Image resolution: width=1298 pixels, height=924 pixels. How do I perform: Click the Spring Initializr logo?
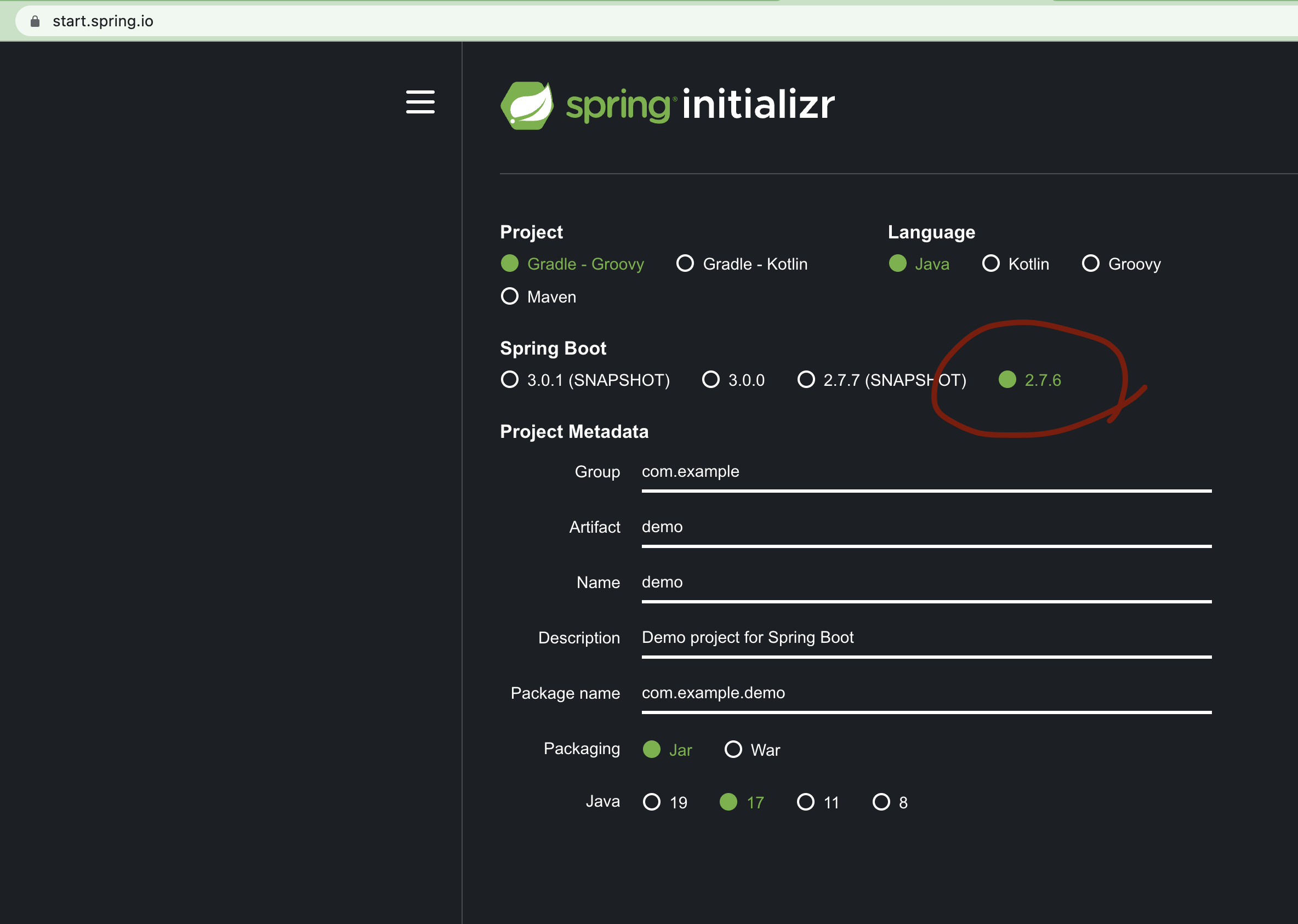[x=667, y=105]
